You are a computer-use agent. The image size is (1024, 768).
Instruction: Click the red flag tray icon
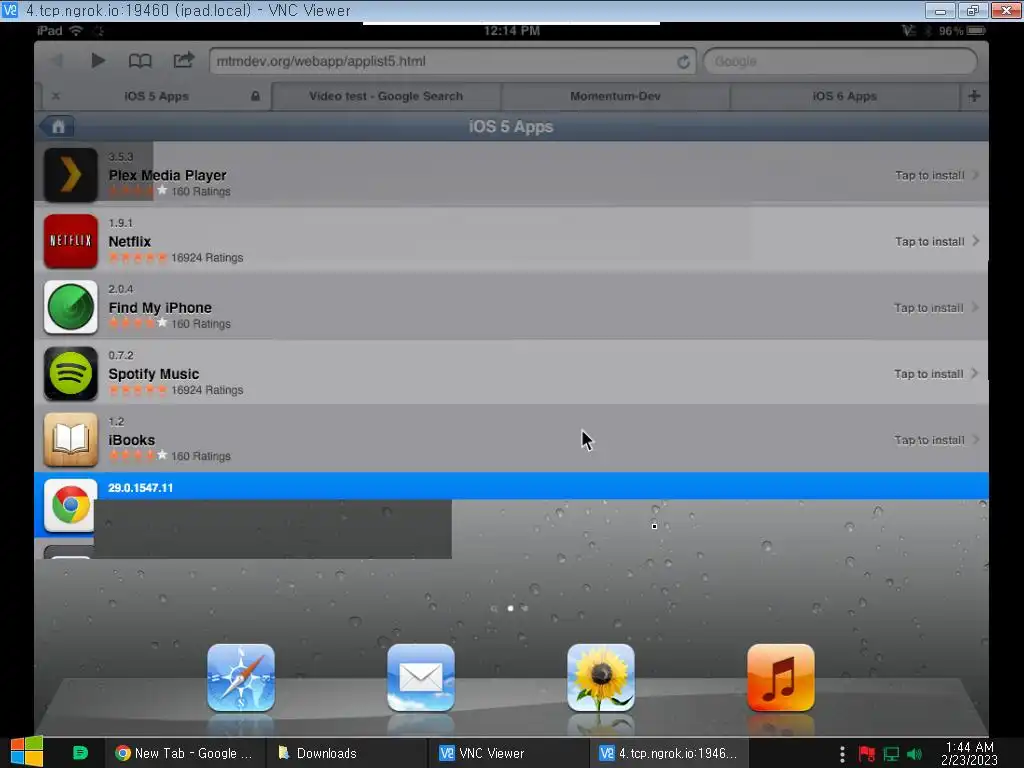[x=867, y=754]
